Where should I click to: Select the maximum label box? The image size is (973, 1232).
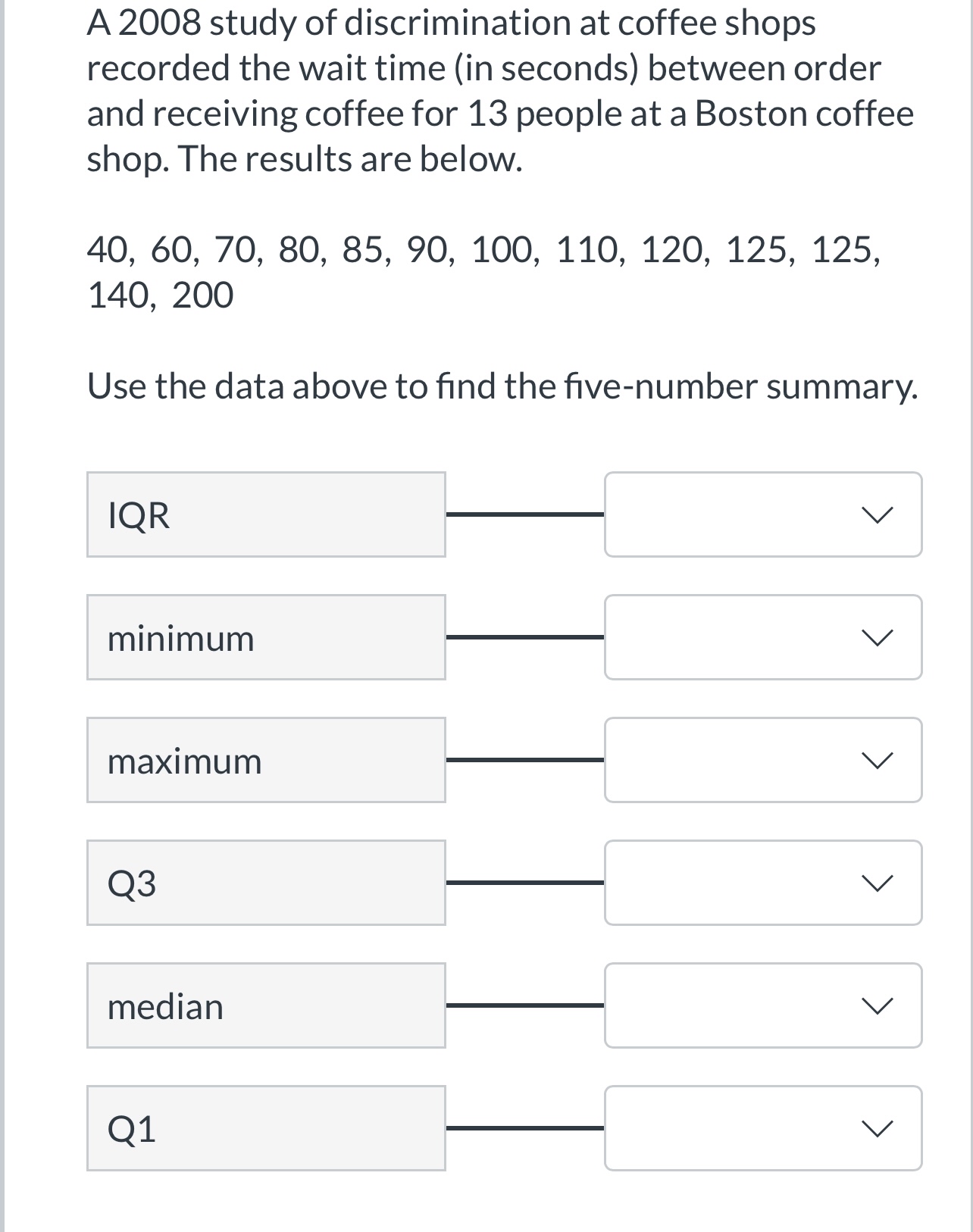[266, 760]
